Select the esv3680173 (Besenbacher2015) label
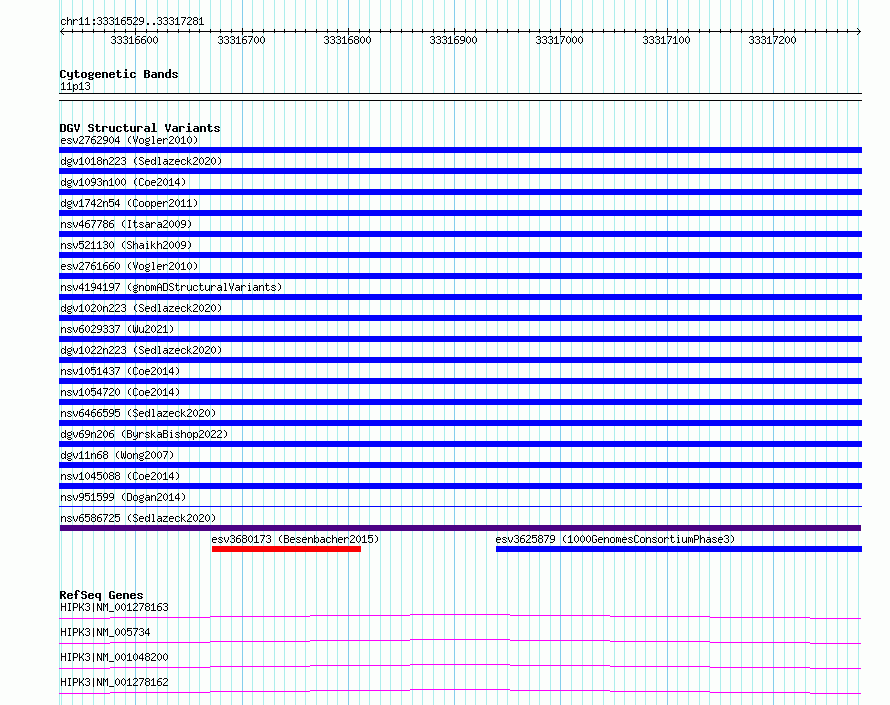Viewport: 890px width, 705px height. pyautogui.click(x=295, y=539)
